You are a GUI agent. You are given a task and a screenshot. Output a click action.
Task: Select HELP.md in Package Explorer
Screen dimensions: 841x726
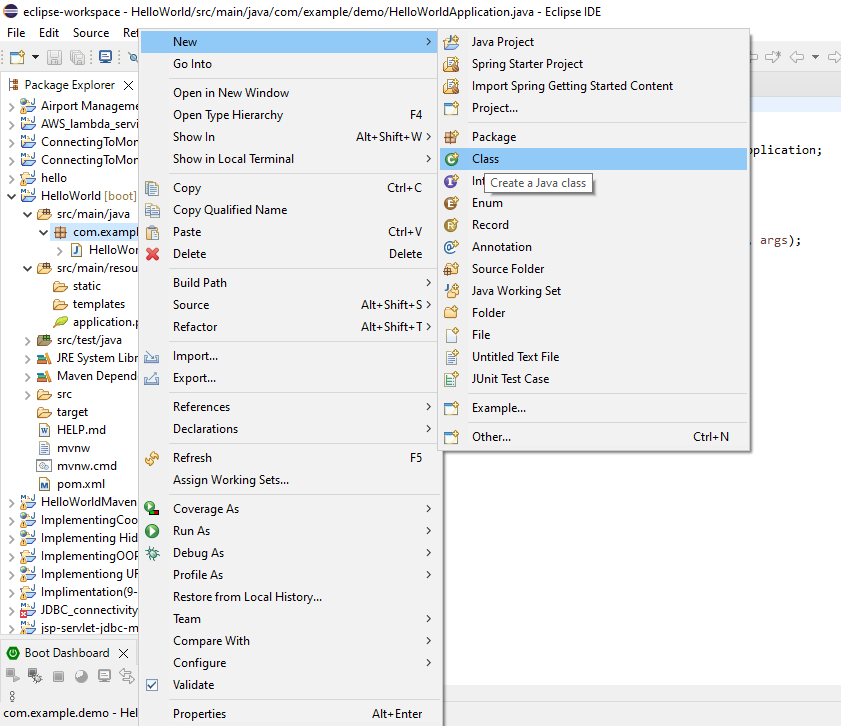pos(81,429)
